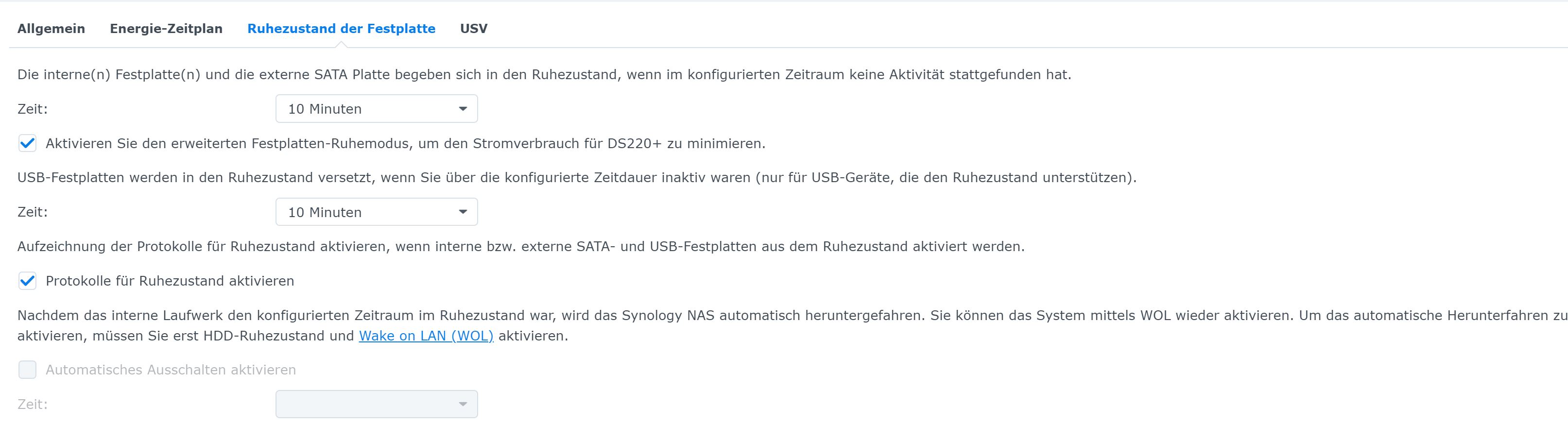1568x441 pixels.
Task: Click the disabled dropdown's caret icon
Action: coord(463,403)
